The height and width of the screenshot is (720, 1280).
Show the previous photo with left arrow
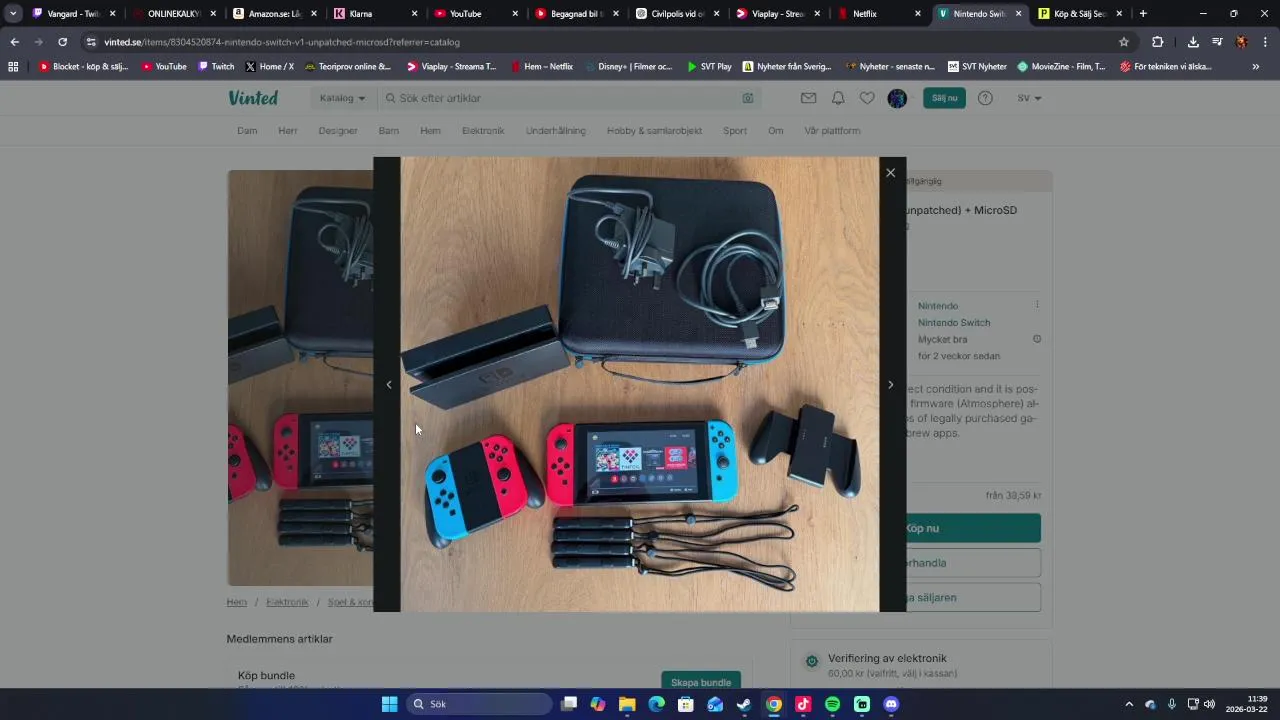point(389,384)
